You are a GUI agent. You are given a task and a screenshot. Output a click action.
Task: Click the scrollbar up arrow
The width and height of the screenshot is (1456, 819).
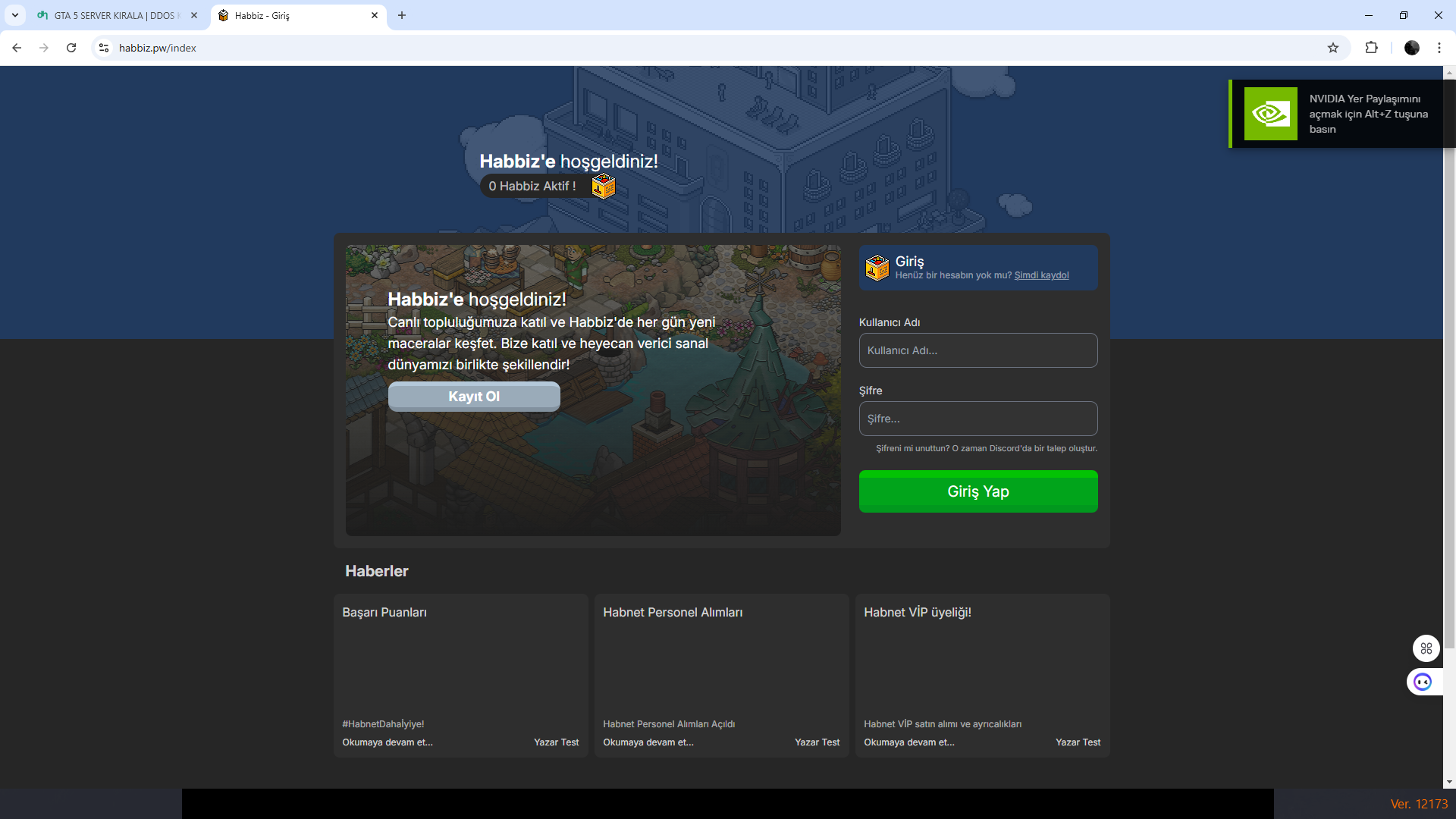[1449, 73]
